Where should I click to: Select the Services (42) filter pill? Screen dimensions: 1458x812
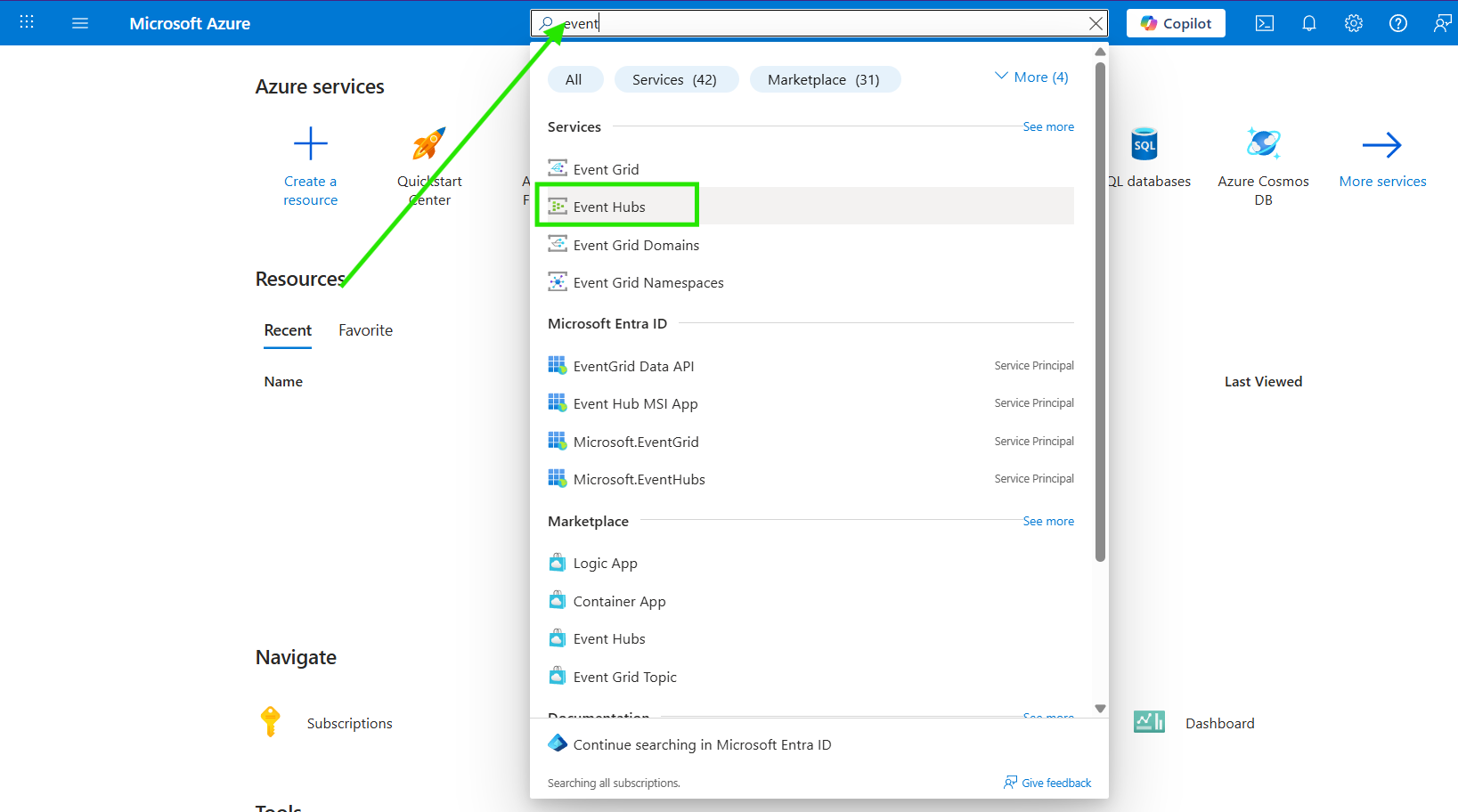tap(674, 79)
